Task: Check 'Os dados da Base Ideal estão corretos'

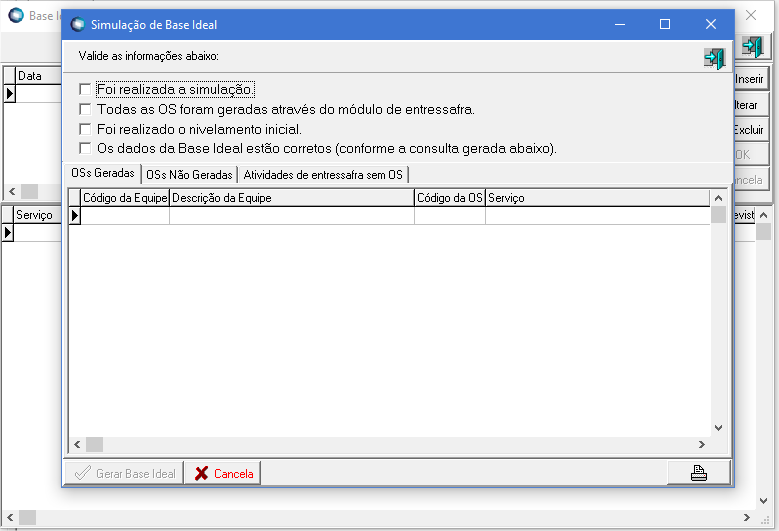Action: click(86, 148)
